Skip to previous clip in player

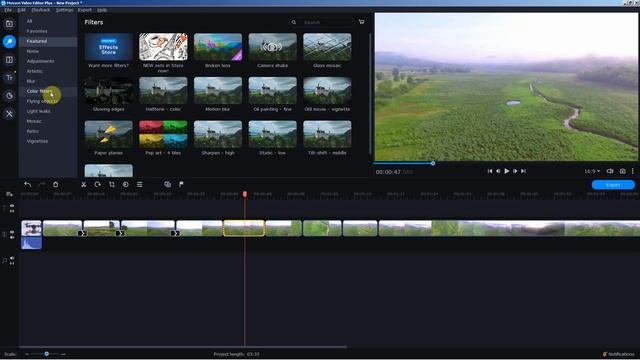(490, 171)
